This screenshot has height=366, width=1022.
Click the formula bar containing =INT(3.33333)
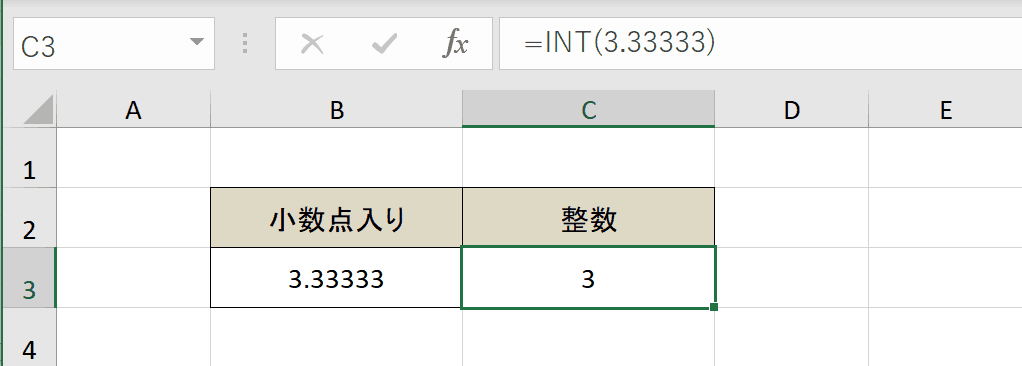tap(761, 44)
